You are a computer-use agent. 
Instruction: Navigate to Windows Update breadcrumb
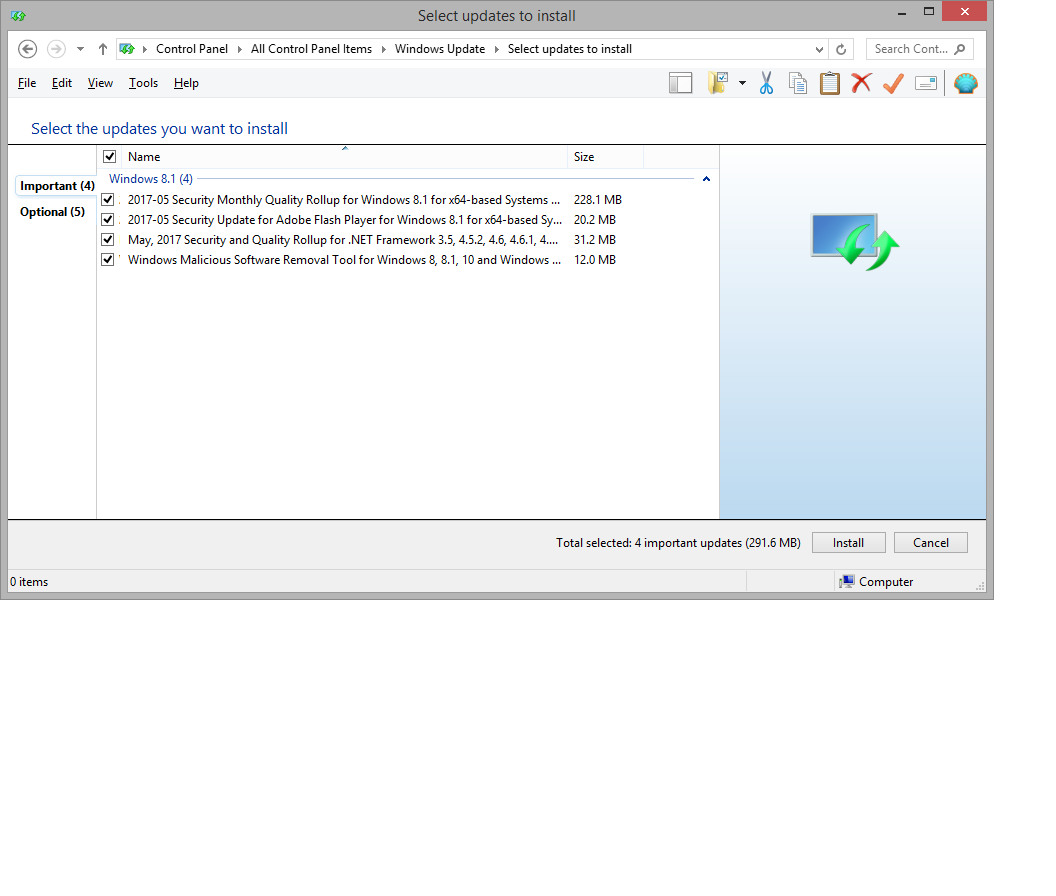440,49
